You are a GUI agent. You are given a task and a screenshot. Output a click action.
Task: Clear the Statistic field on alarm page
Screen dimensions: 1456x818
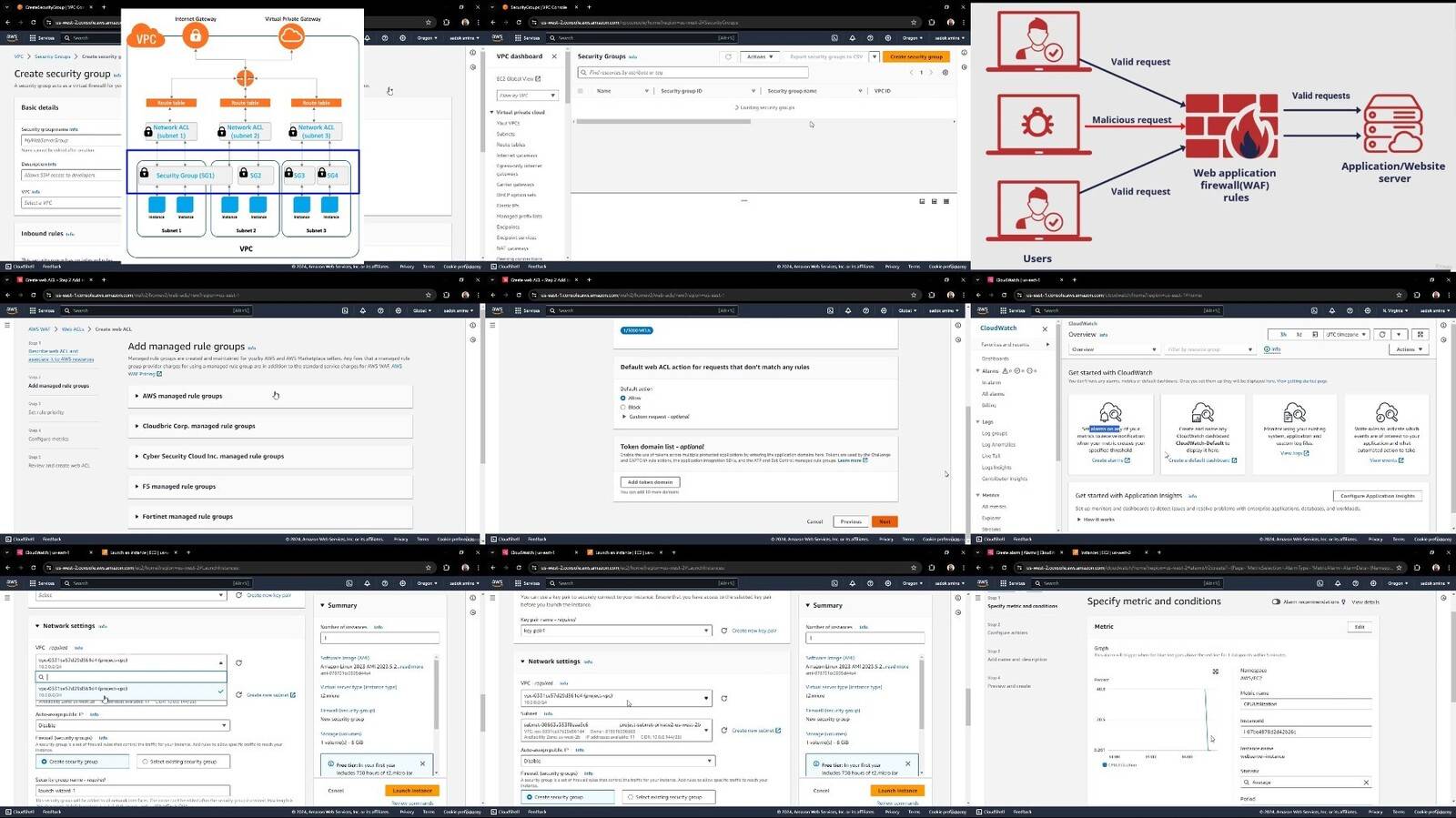1366,783
